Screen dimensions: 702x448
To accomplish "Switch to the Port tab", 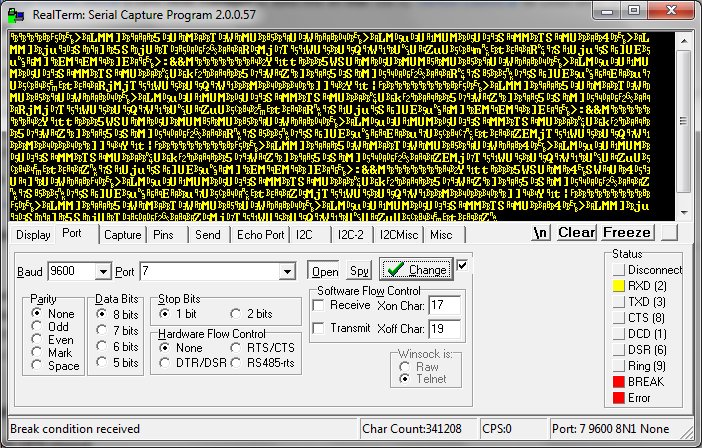I will (72, 233).
